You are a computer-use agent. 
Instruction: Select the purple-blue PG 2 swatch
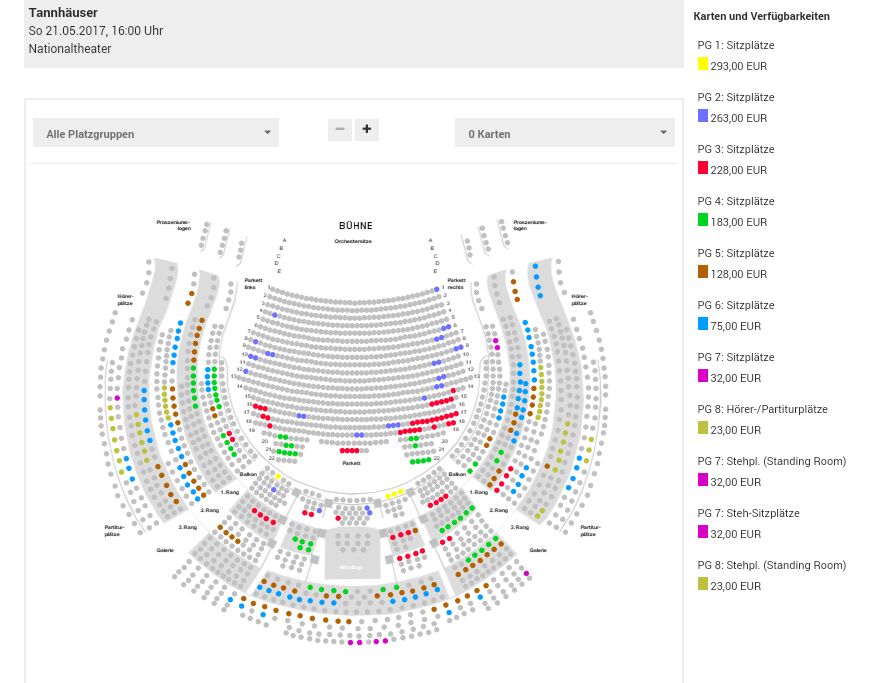pyautogui.click(x=703, y=115)
